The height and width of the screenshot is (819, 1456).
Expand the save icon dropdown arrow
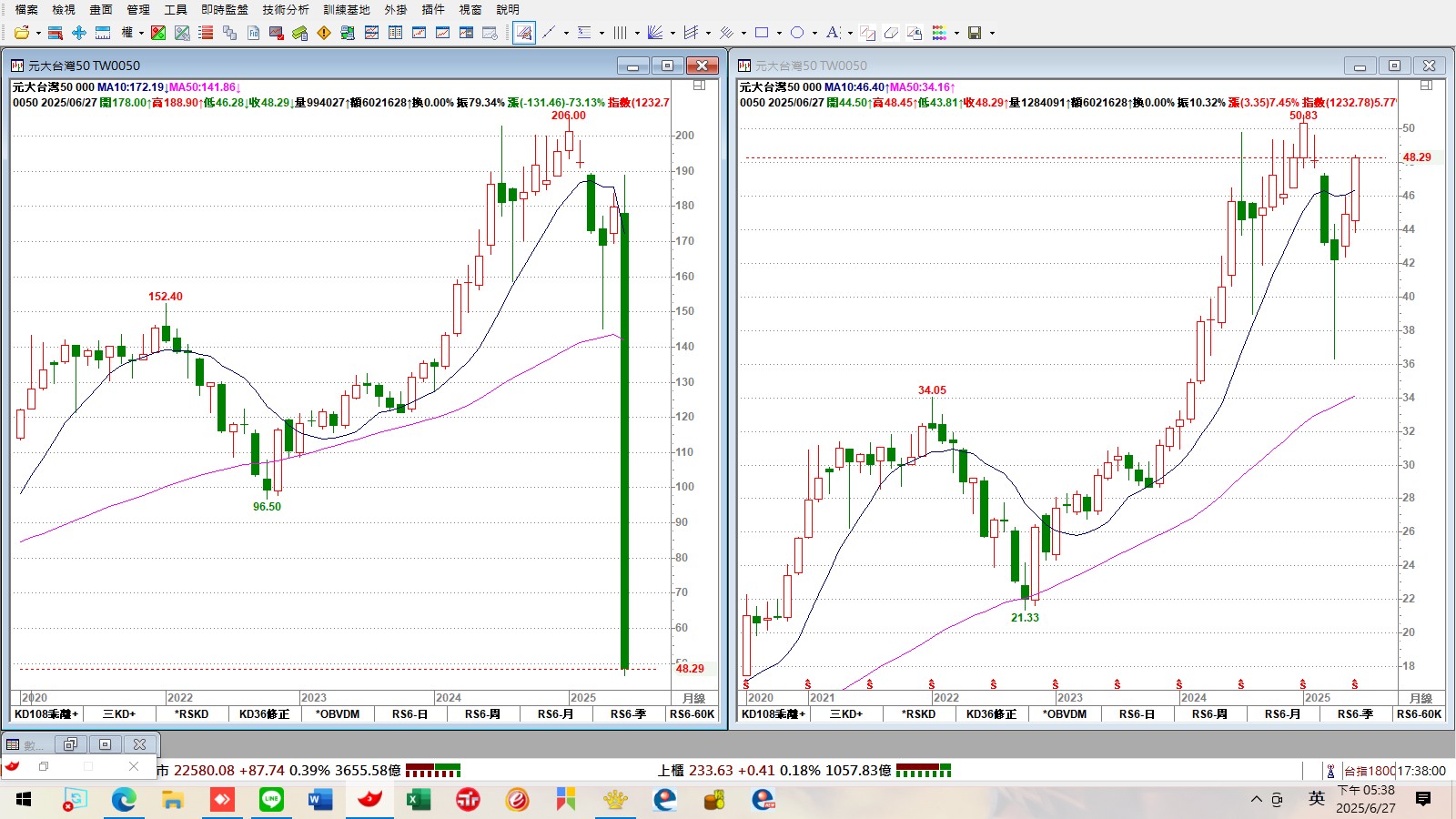(x=992, y=34)
